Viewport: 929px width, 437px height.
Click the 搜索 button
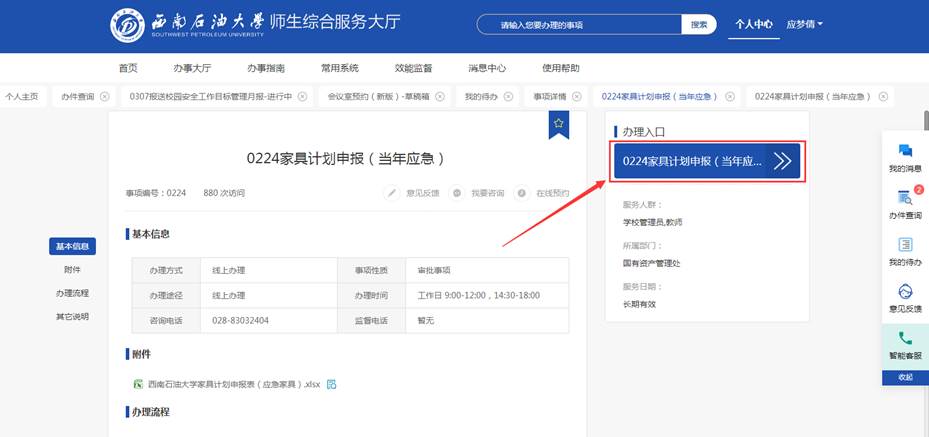(699, 24)
